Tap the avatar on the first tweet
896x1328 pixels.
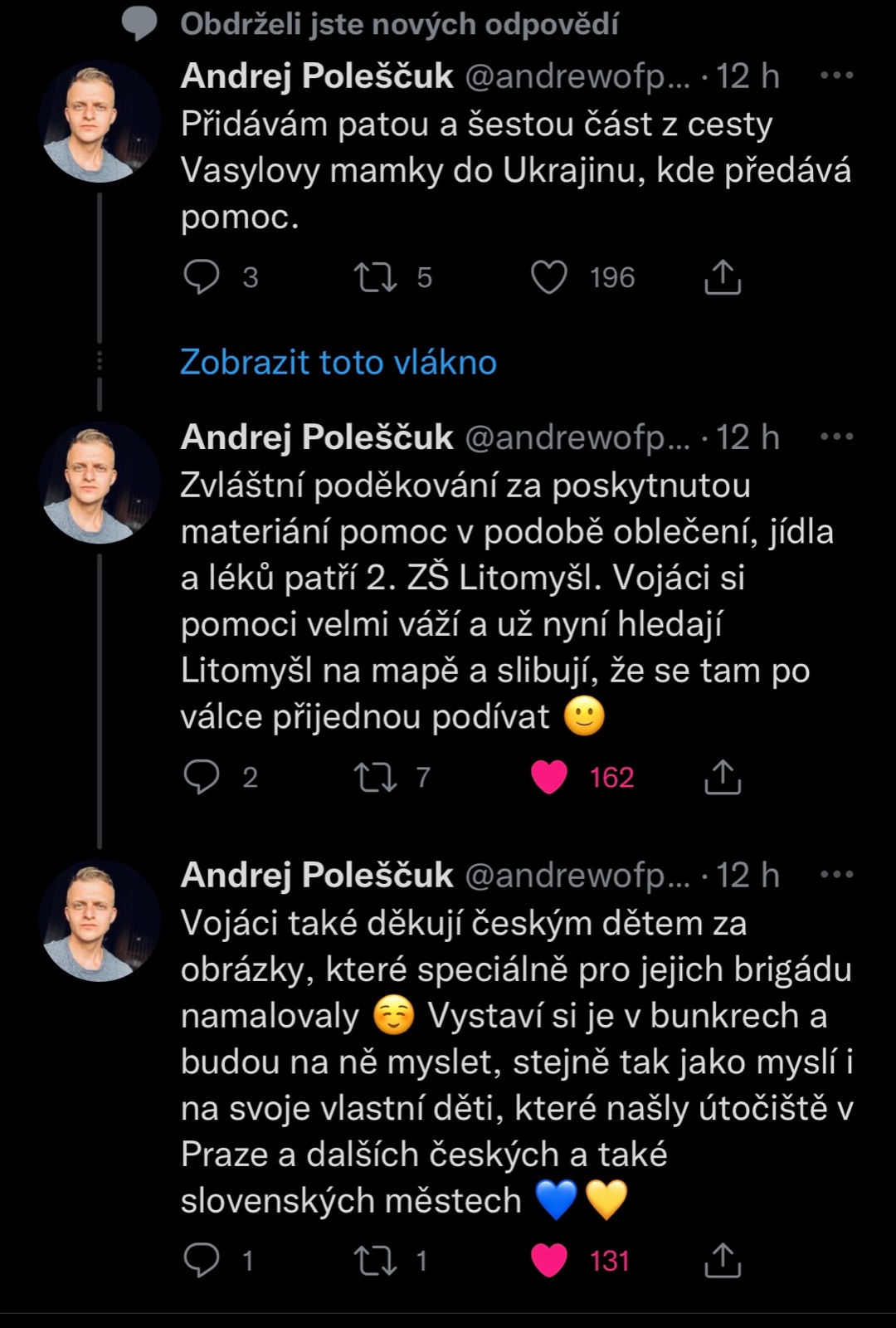[99, 122]
